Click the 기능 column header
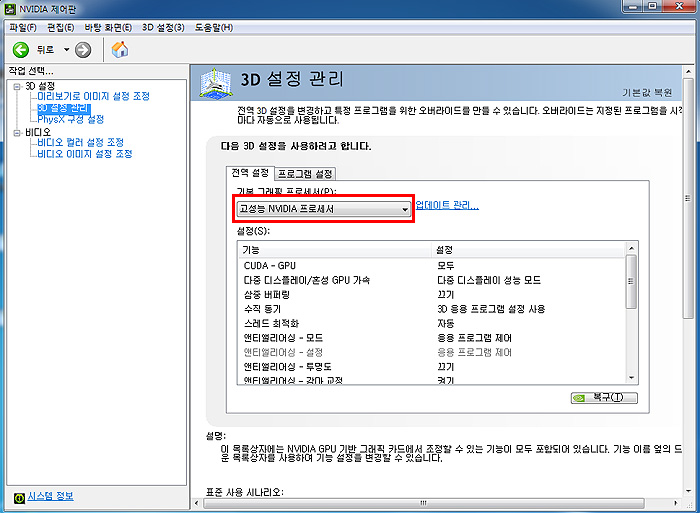The image size is (700, 513). (335, 250)
